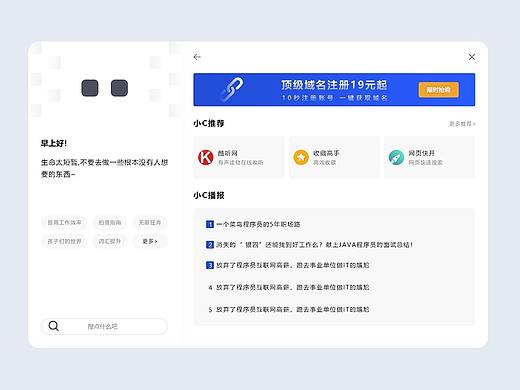Focus the search input field at the bottom

pyautogui.click(x=104, y=326)
